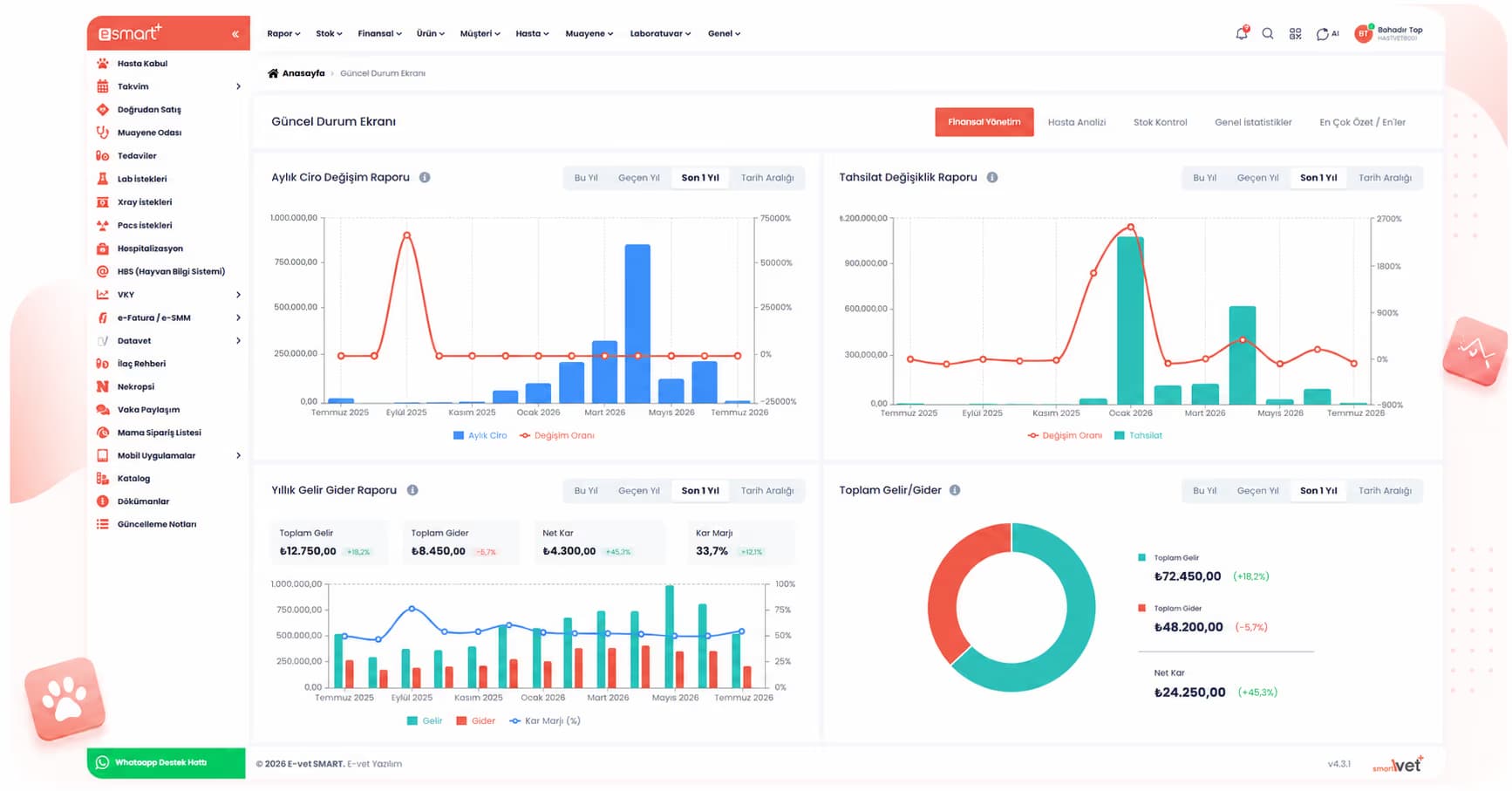
Task: Click the İlaç Rehberi sidebar icon
Action: click(x=103, y=364)
